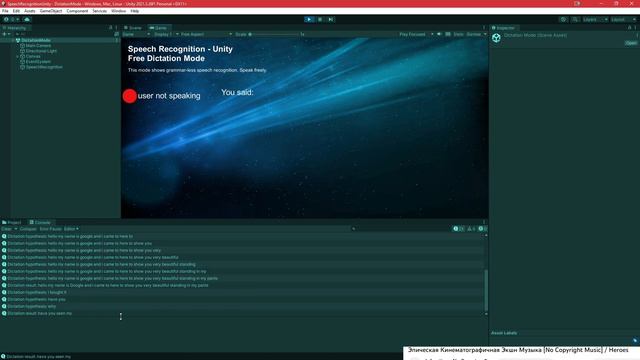Toggle the Hierarchy panel lock icon
The height and width of the screenshot is (360, 640).
[x=111, y=28]
